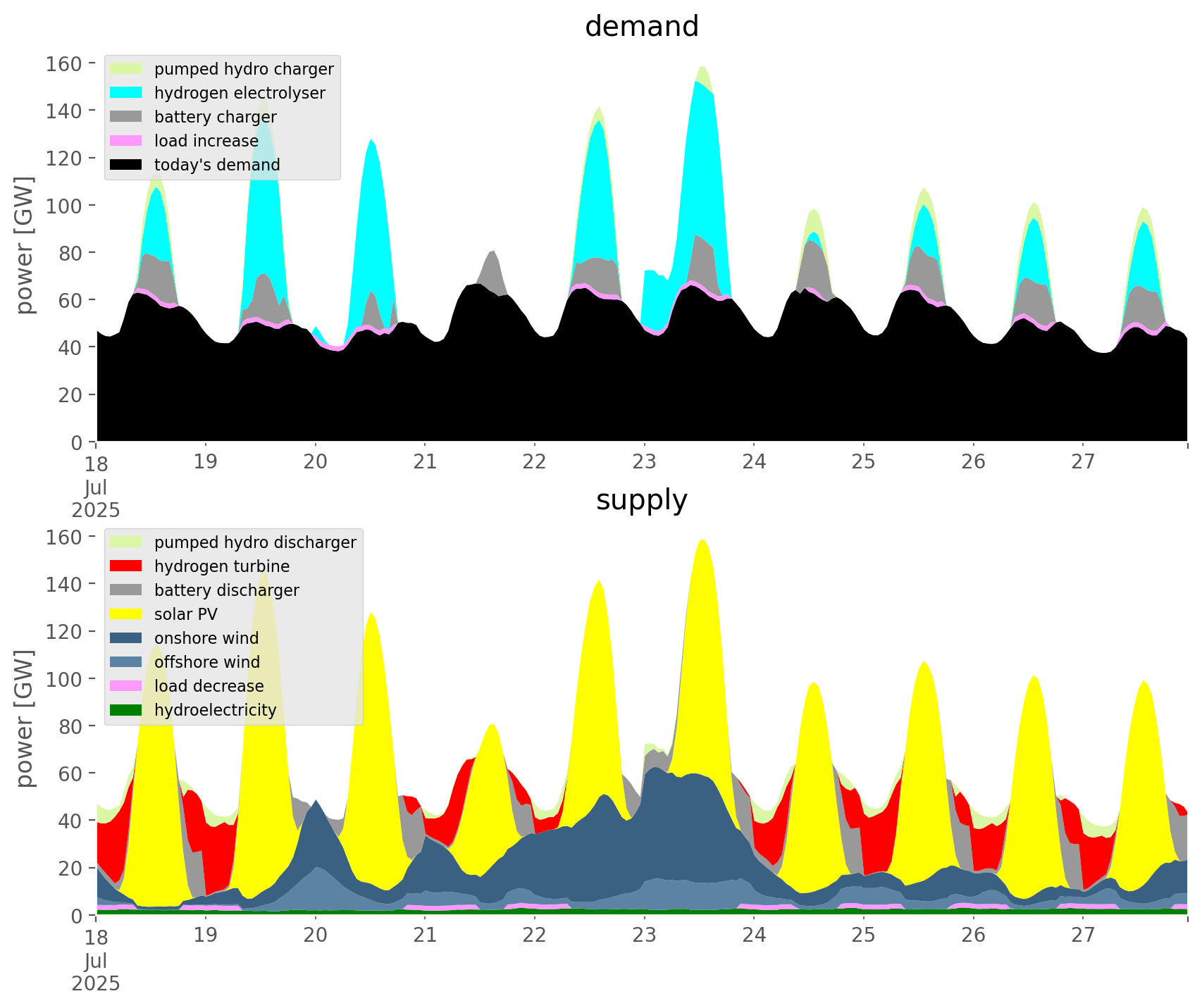
Task: Click the cyan hydrogen electrolyser legend swatch
Action: (126, 93)
